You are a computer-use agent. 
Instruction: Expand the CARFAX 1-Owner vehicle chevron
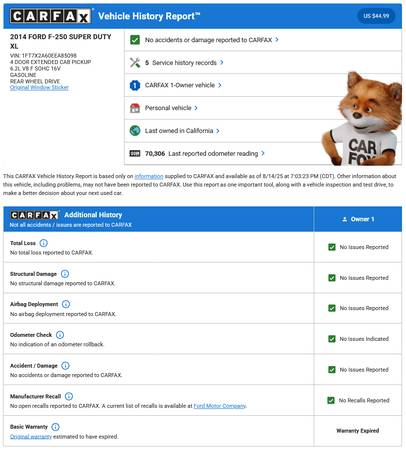[220, 85]
